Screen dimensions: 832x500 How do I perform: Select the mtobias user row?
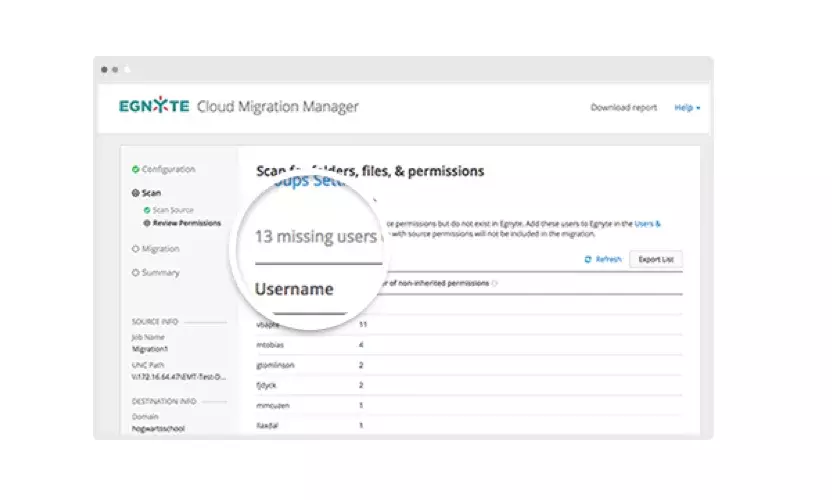point(469,344)
